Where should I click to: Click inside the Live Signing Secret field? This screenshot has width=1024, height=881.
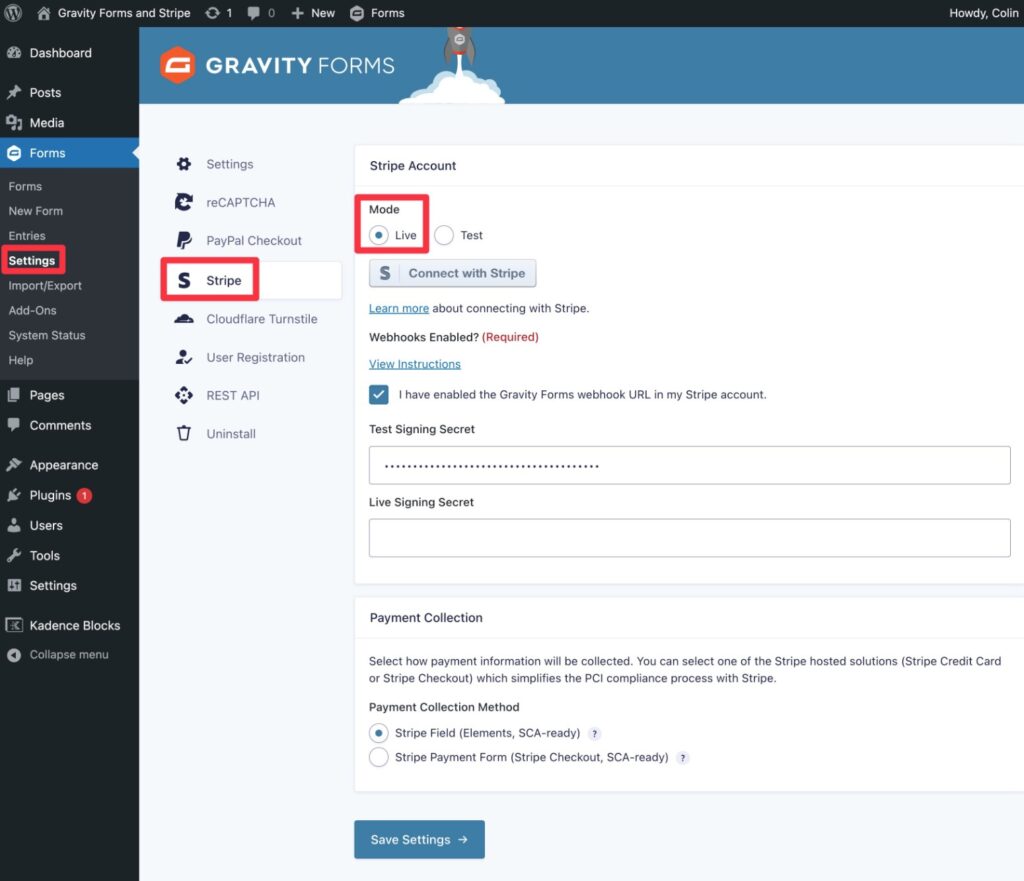click(x=689, y=538)
